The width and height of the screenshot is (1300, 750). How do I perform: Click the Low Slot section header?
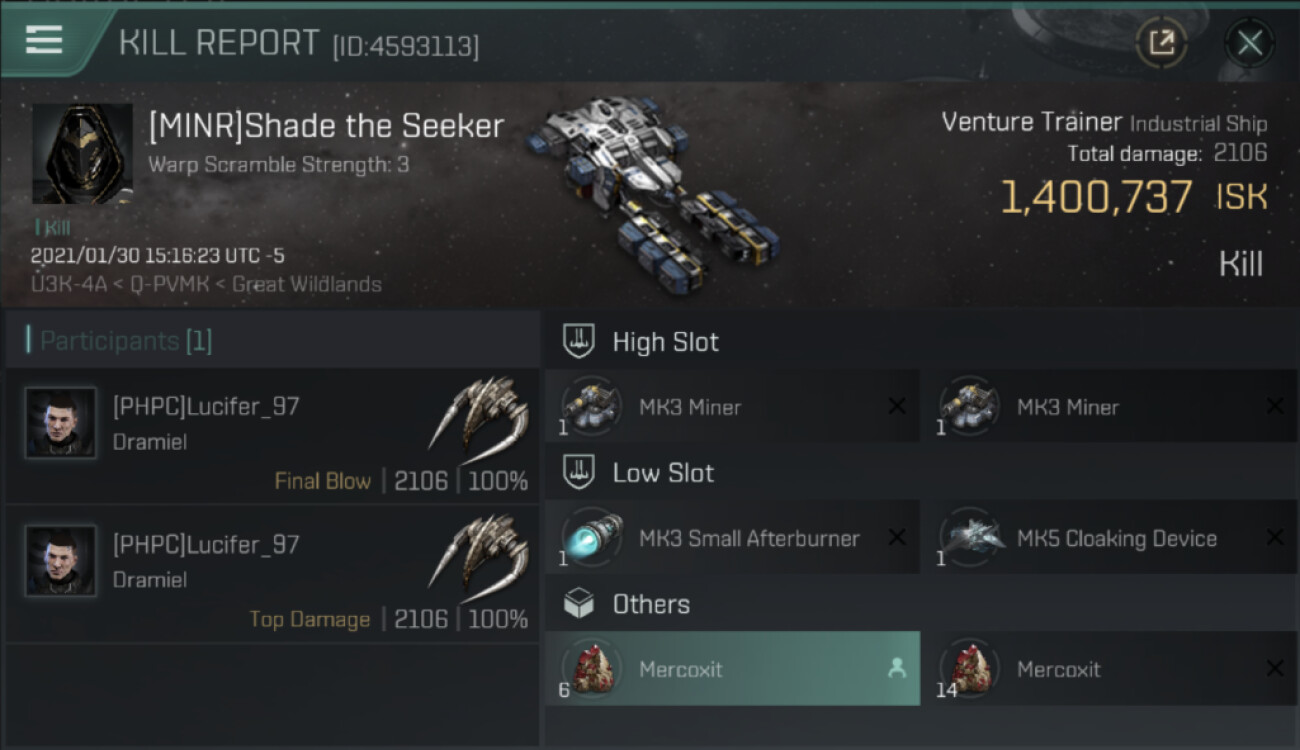(x=663, y=473)
